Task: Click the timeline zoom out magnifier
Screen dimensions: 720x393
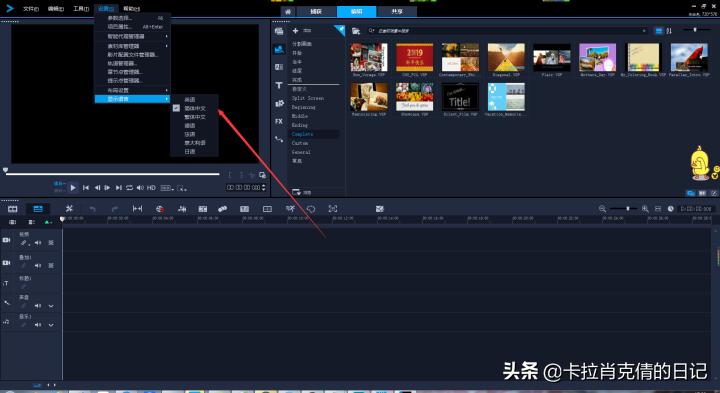Action: (x=602, y=209)
